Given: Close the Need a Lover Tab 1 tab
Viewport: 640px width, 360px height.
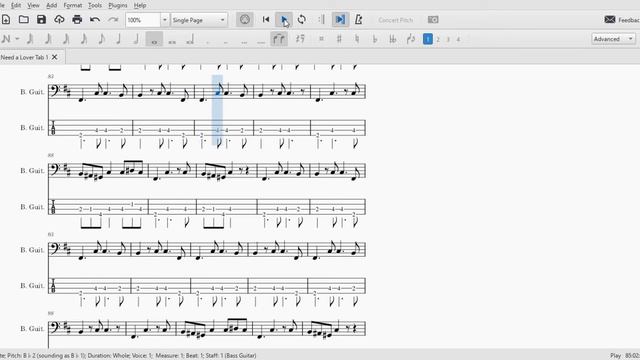Looking at the screenshot, I should [54, 57].
